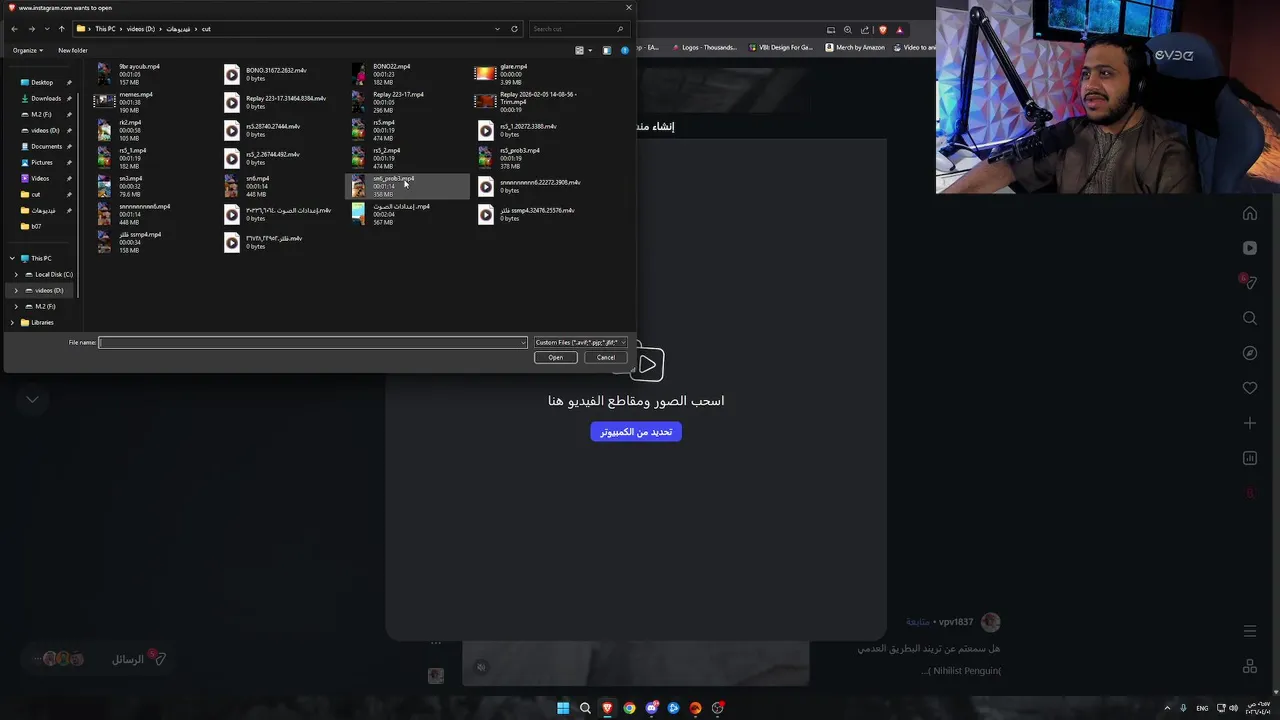Open Instagram Home from sidebar
The height and width of the screenshot is (720, 1280).
click(x=1250, y=213)
